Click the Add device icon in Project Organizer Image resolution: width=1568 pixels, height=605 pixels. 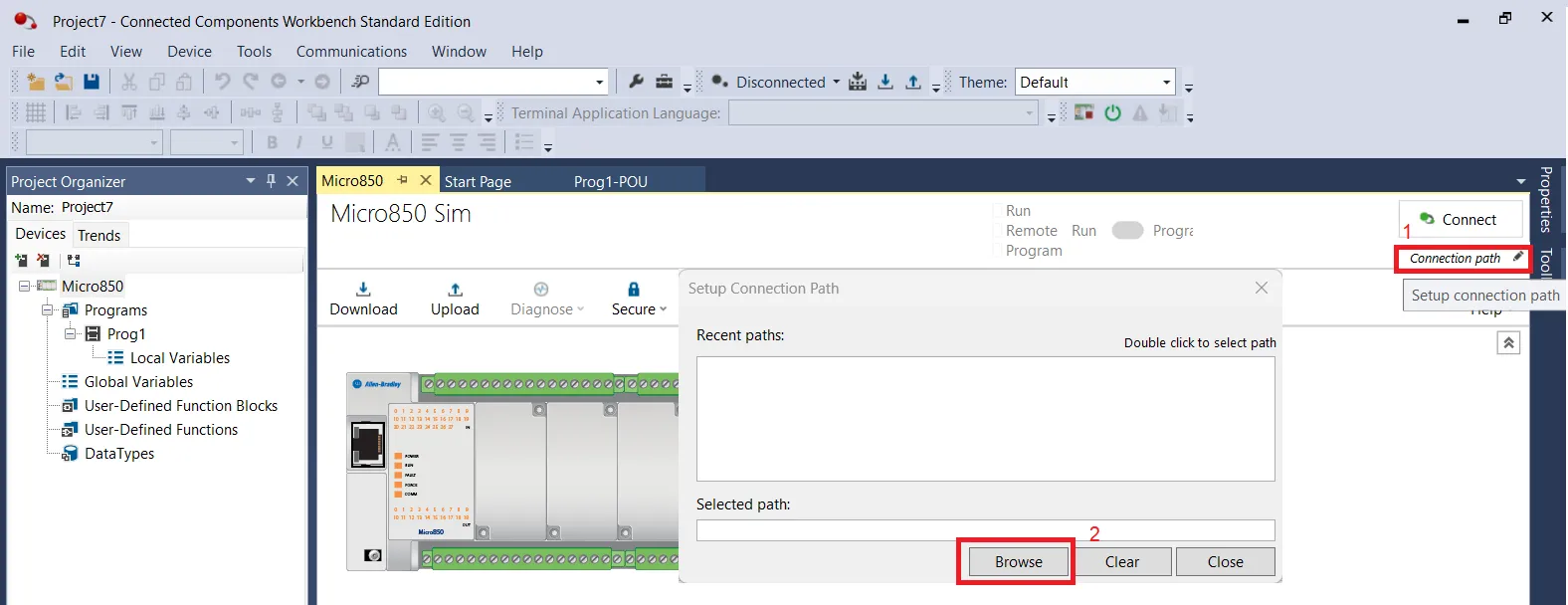21,261
